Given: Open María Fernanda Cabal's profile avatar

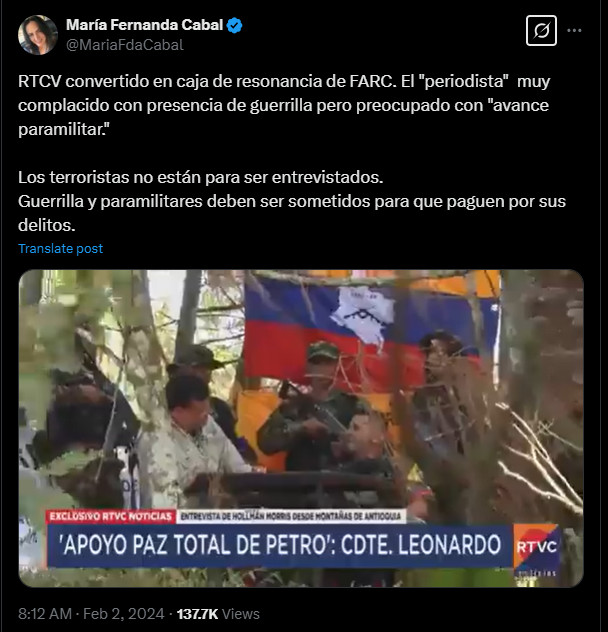Looking at the screenshot, I should click(38, 35).
